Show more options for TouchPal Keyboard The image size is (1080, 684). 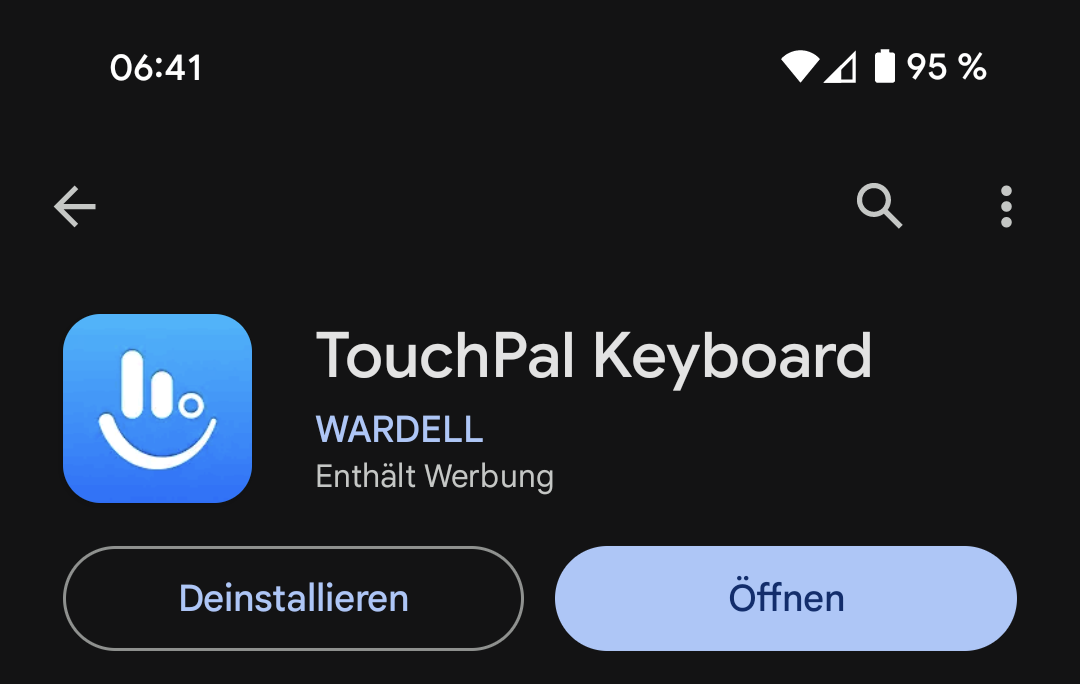coord(1006,206)
